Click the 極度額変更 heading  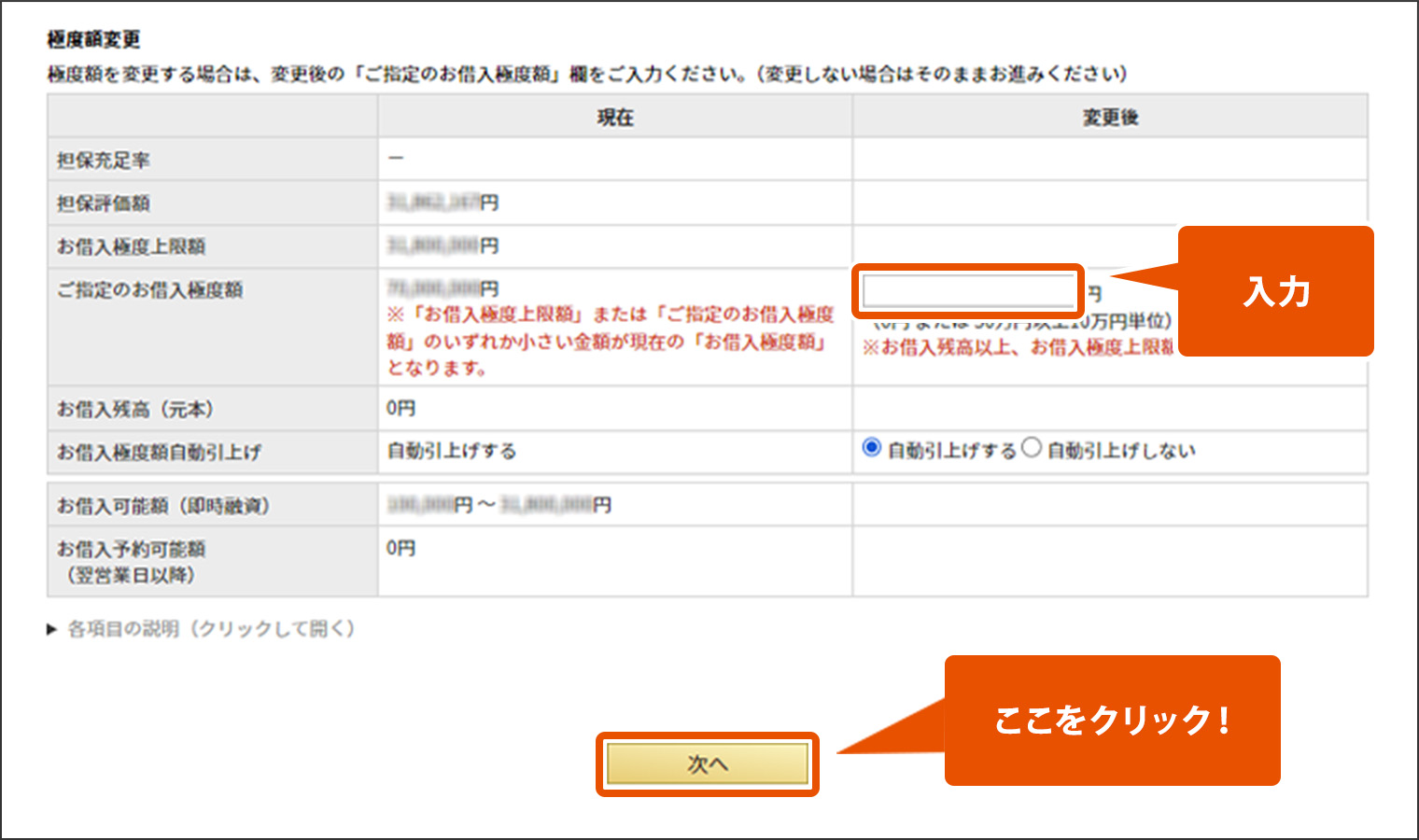[93, 39]
